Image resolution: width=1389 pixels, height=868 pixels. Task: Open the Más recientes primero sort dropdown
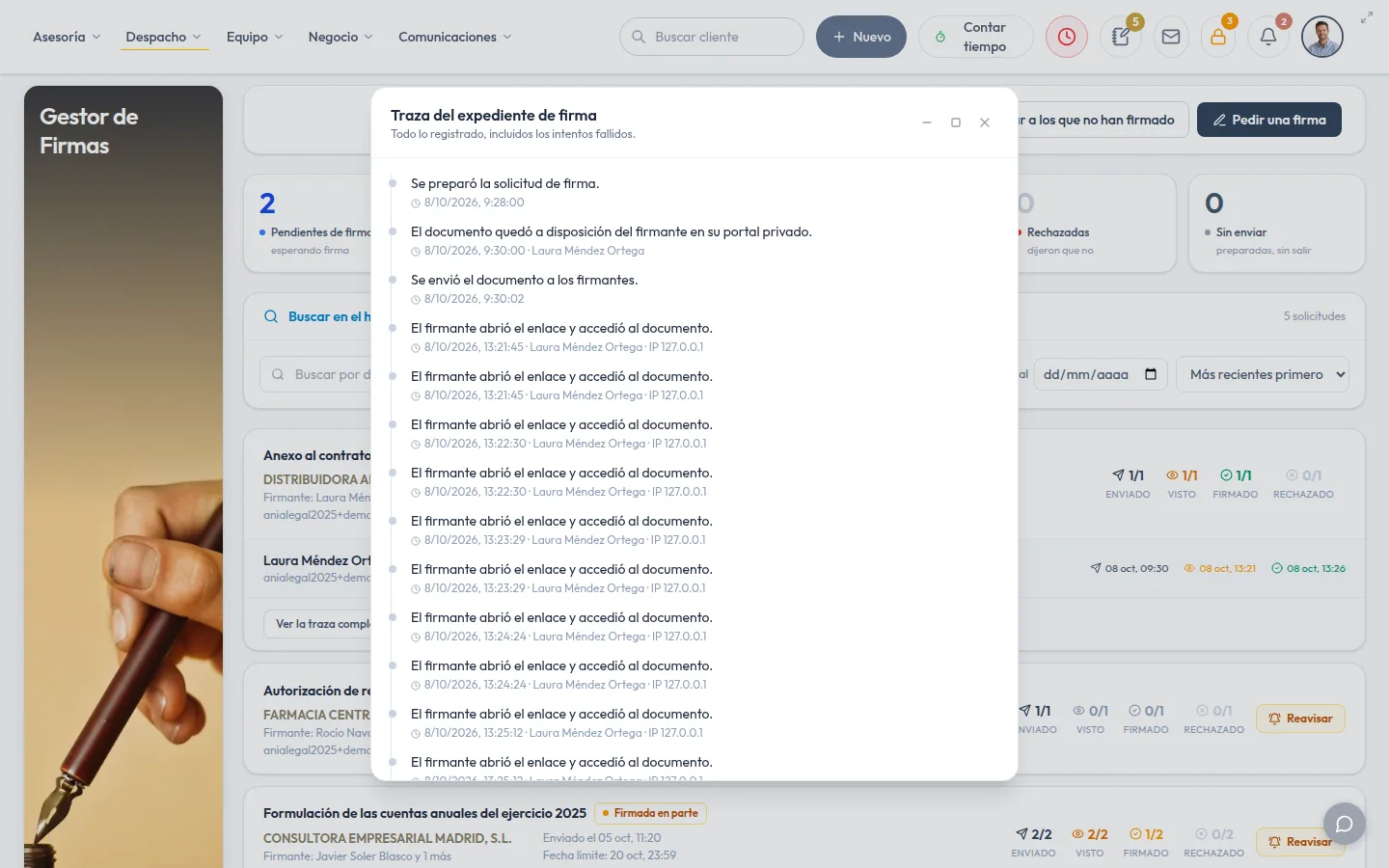(x=1263, y=374)
